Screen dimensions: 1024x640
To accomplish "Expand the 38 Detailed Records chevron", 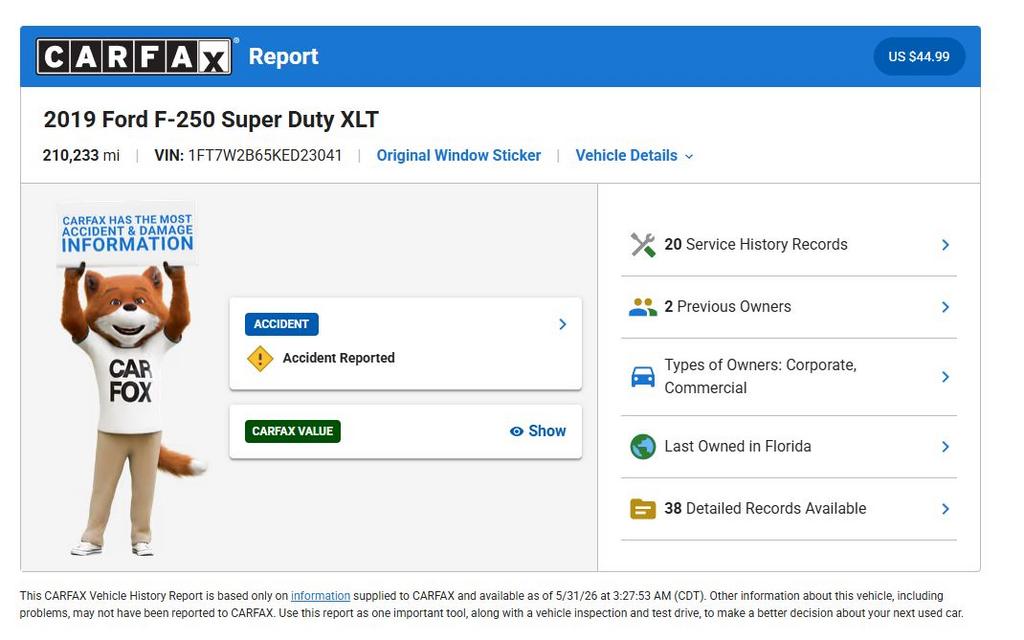I will tap(945, 509).
